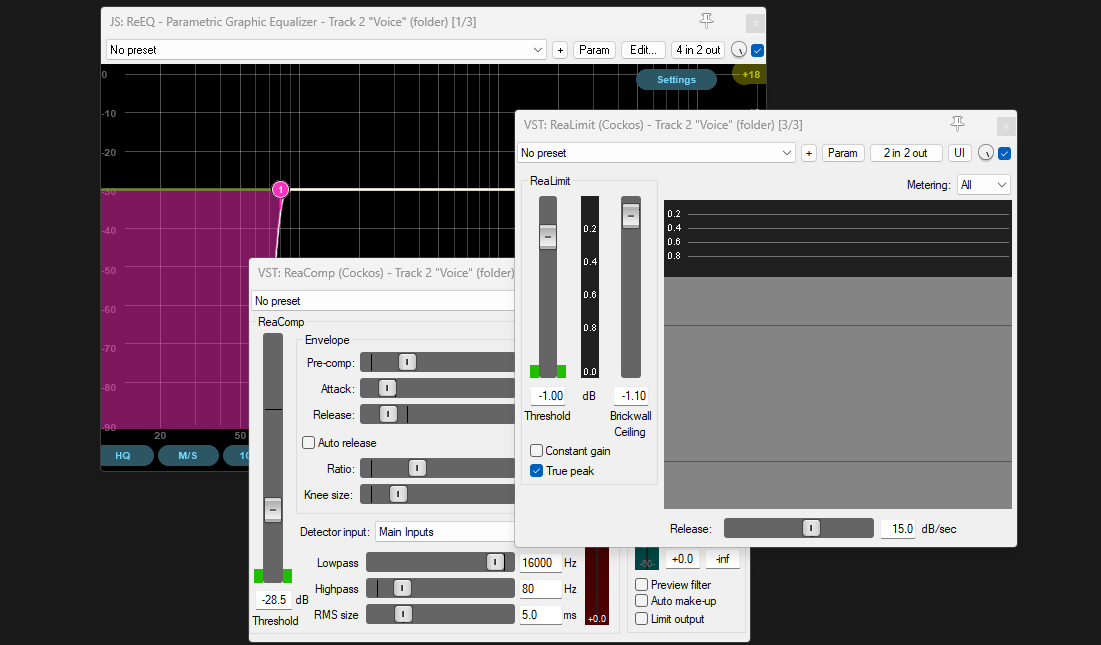Click ReaComp Lowpass slider handle

495,562
